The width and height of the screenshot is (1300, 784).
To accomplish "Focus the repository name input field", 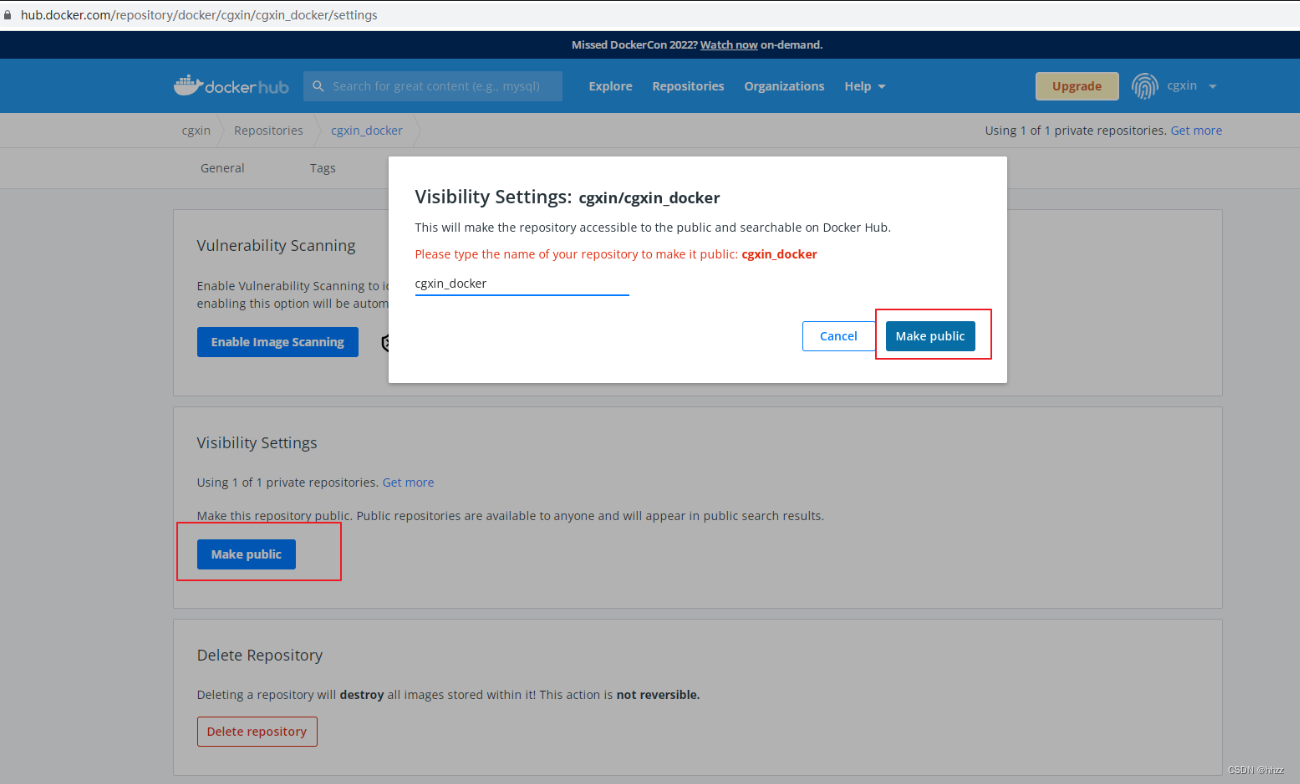I will [x=522, y=283].
